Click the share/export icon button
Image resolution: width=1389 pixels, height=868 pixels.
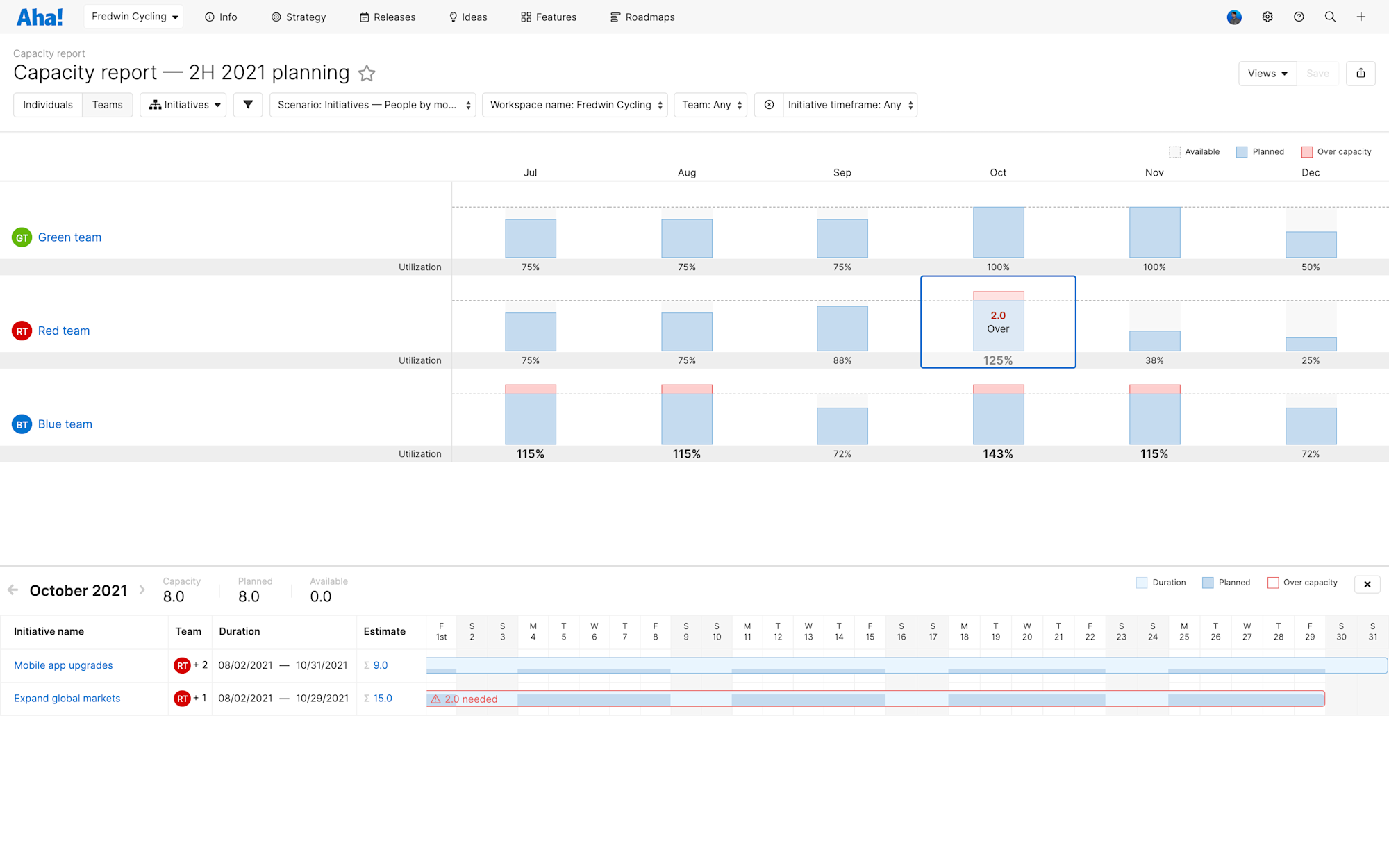tap(1361, 73)
